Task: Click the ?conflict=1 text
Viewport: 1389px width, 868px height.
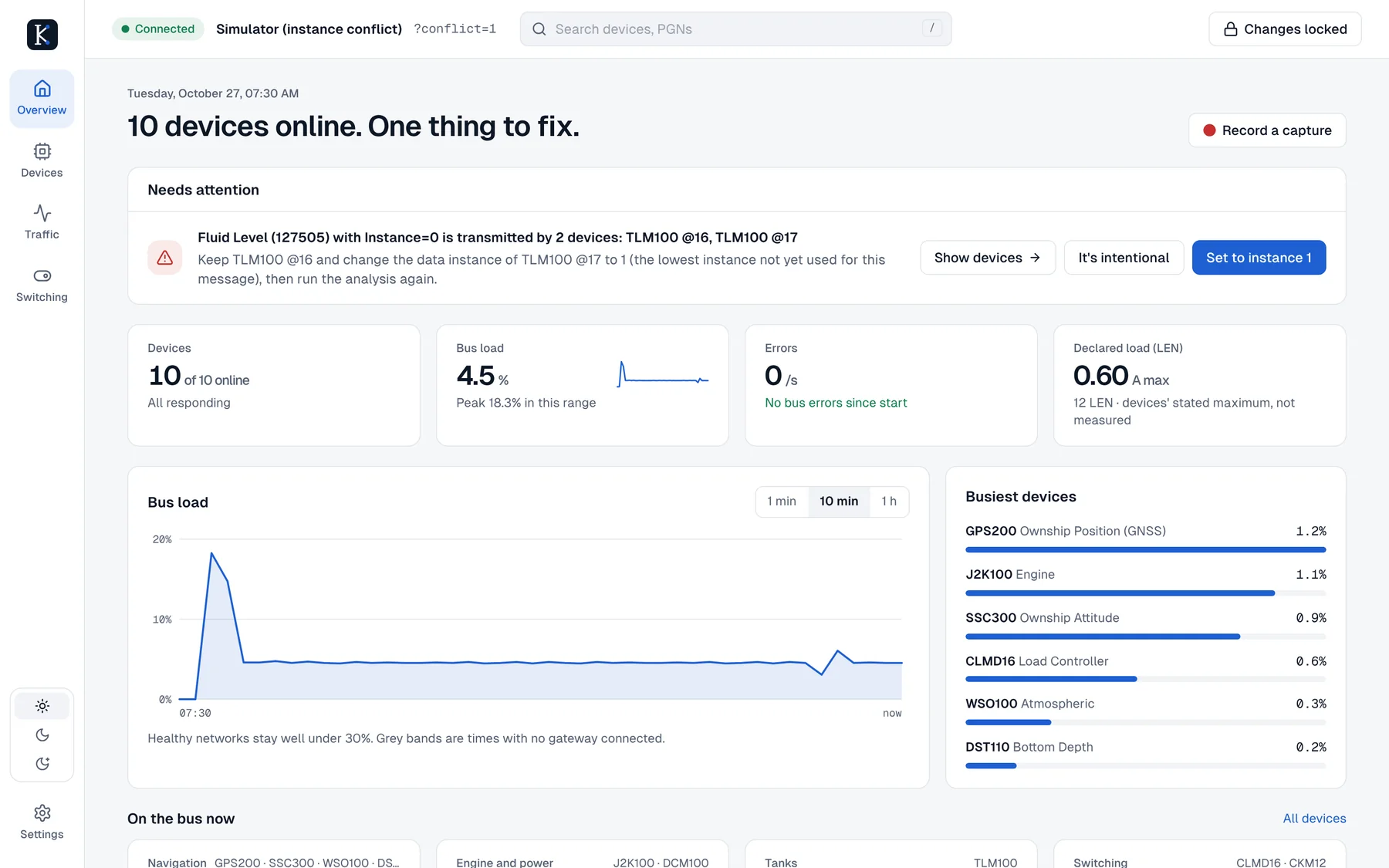Action: click(455, 29)
